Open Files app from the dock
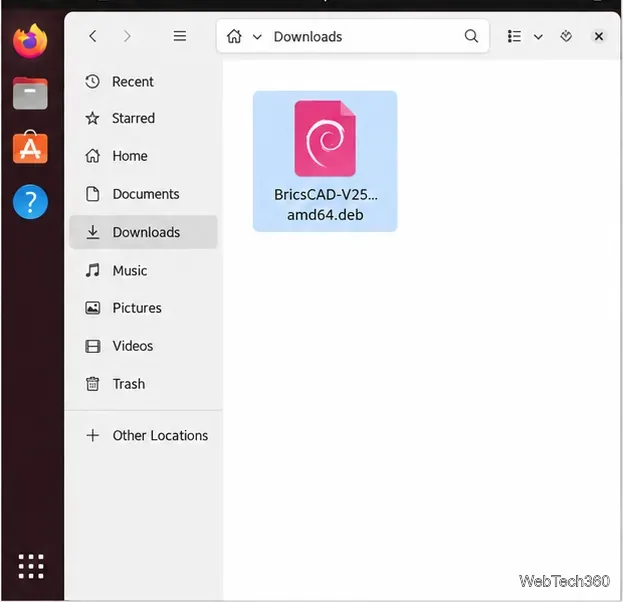Viewport: 623px width, 602px height. pos(30,93)
